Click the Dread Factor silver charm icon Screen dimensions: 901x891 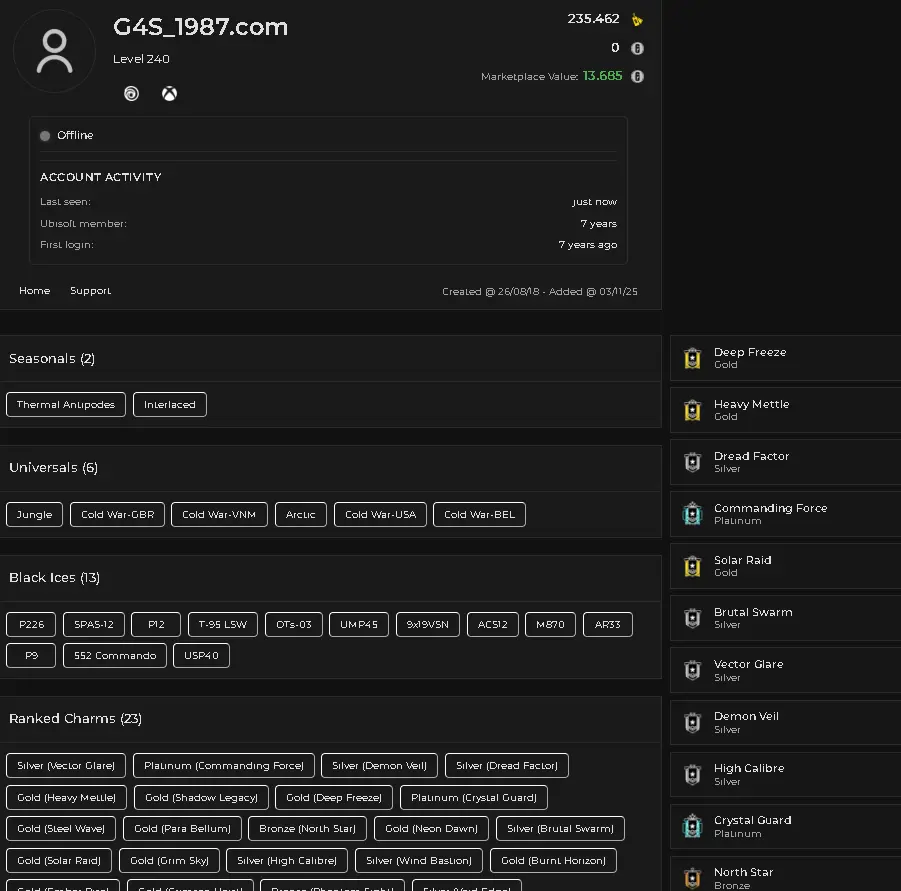point(692,462)
